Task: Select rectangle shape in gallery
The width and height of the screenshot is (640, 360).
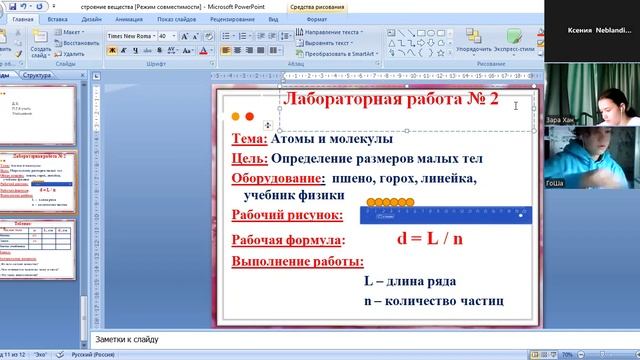Action: click(x=421, y=33)
